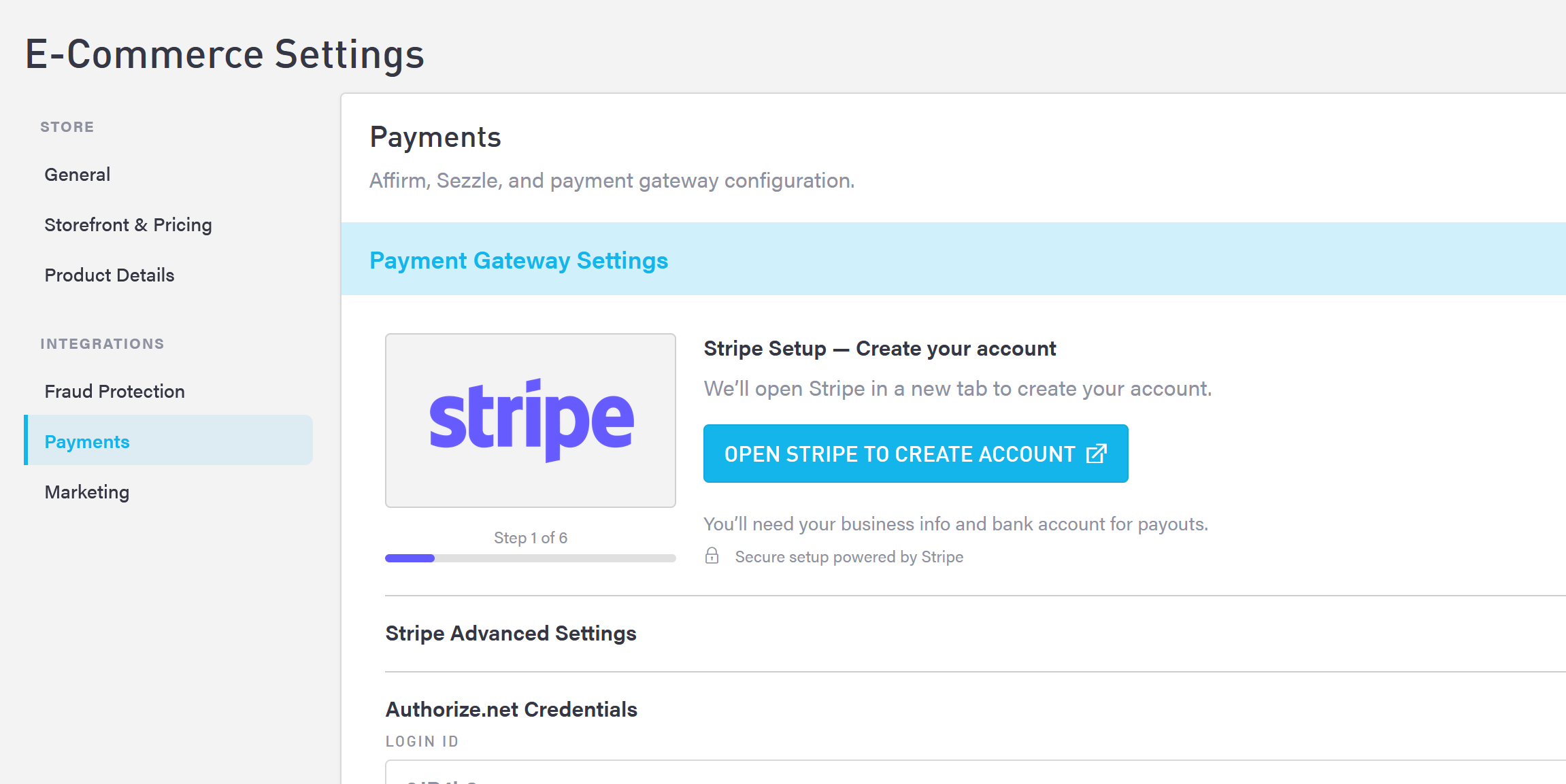This screenshot has height=784, width=1566.
Task: Open the General store settings
Action: pyautogui.click(x=78, y=175)
